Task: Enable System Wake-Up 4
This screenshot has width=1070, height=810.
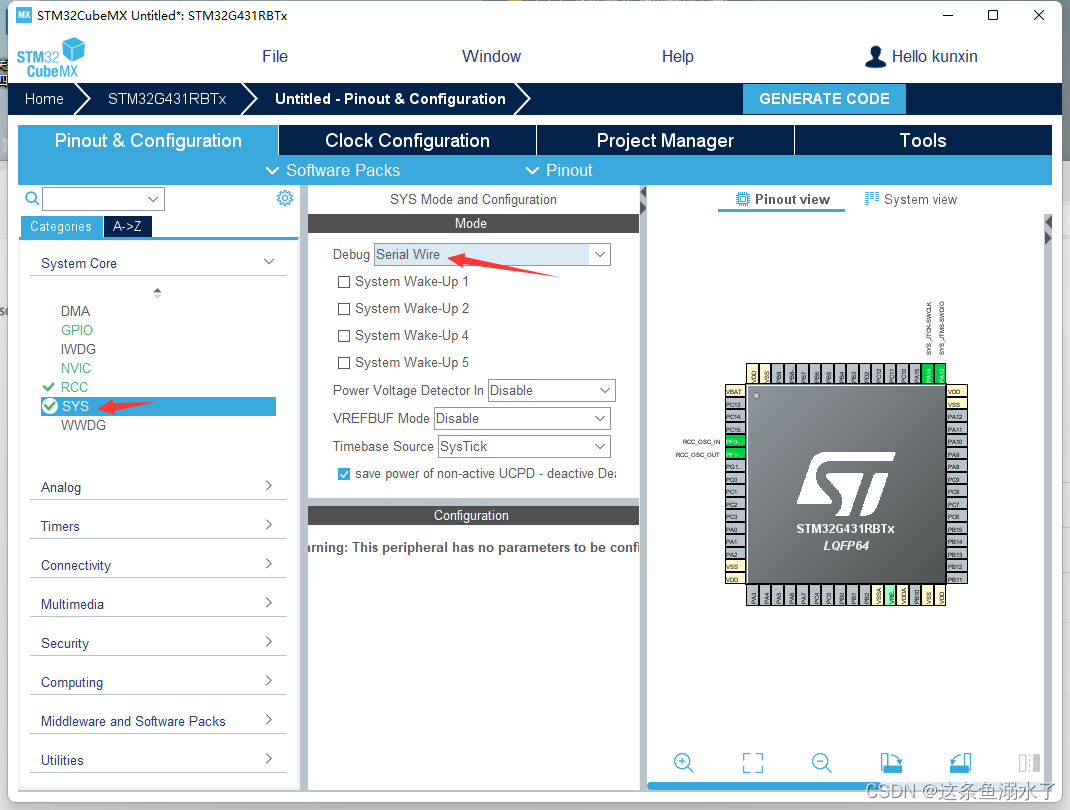Action: click(344, 335)
